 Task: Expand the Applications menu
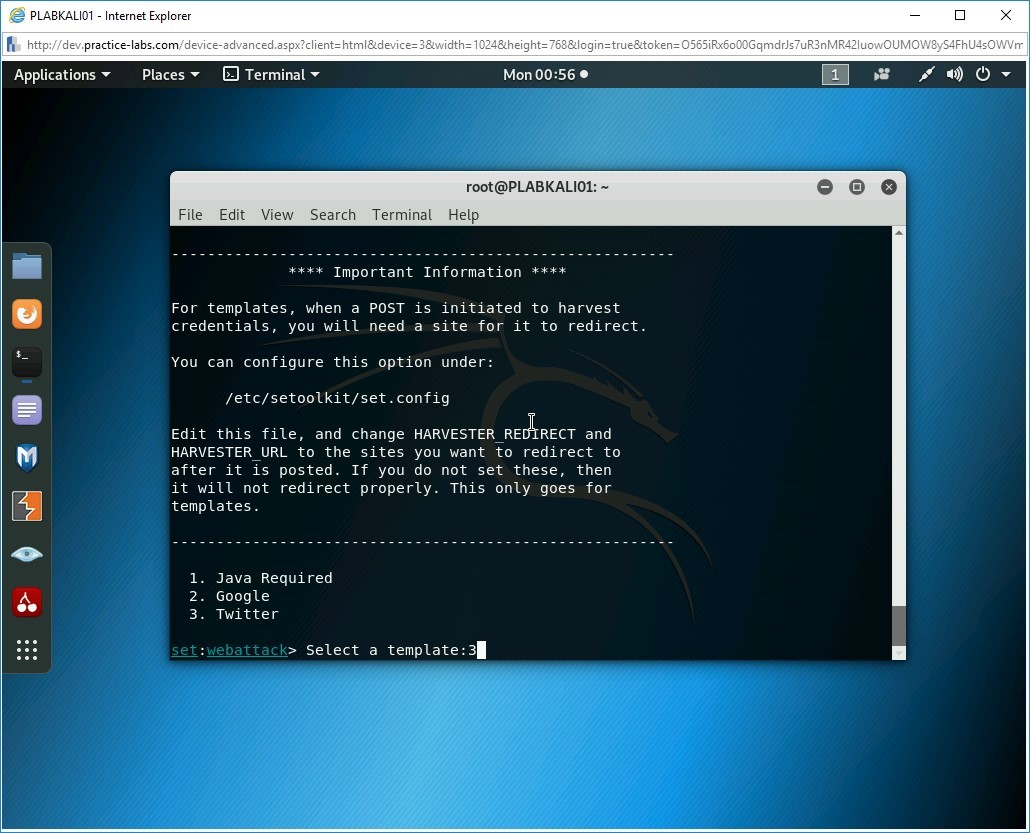point(62,74)
